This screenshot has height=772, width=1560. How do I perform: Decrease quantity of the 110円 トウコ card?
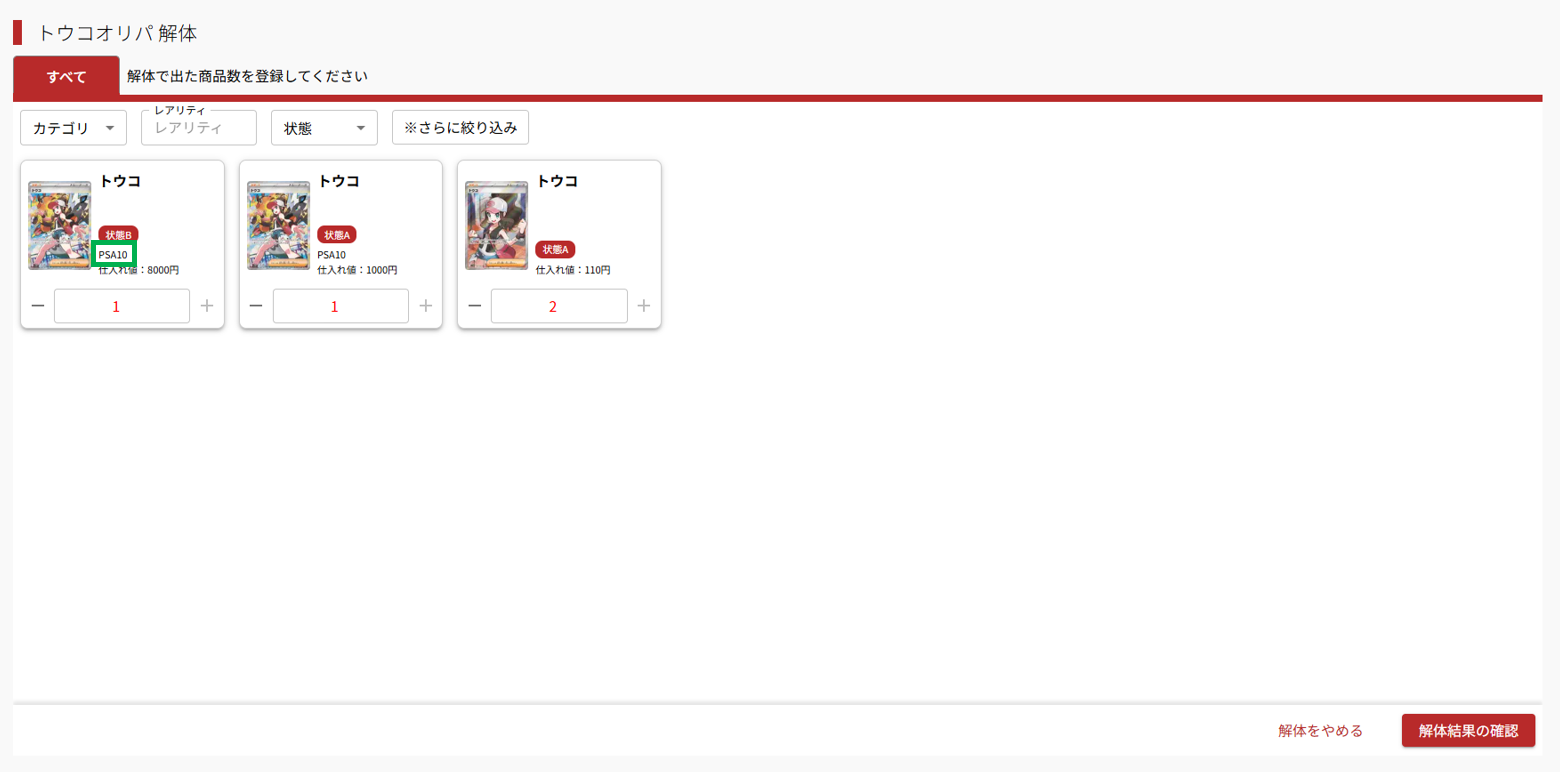tap(475, 306)
